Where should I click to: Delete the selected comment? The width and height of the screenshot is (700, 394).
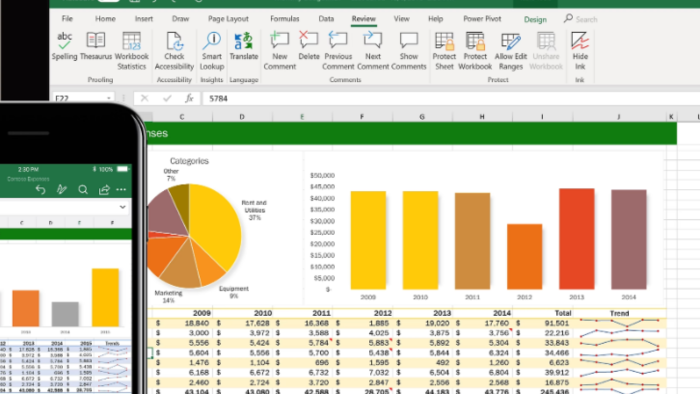[308, 46]
